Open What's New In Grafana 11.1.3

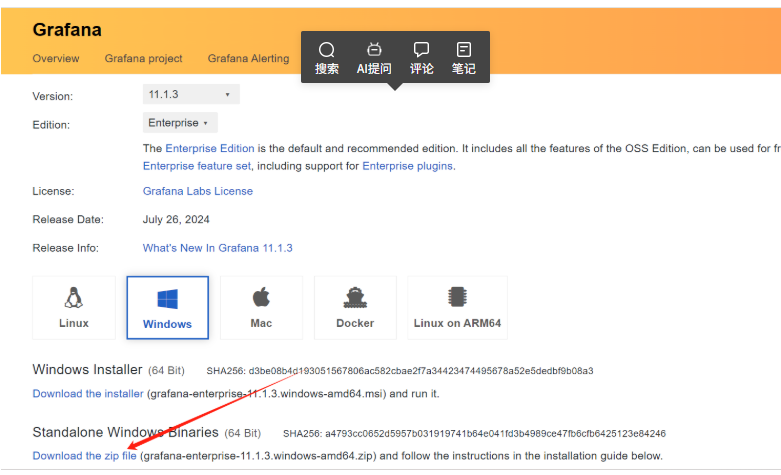click(218, 248)
